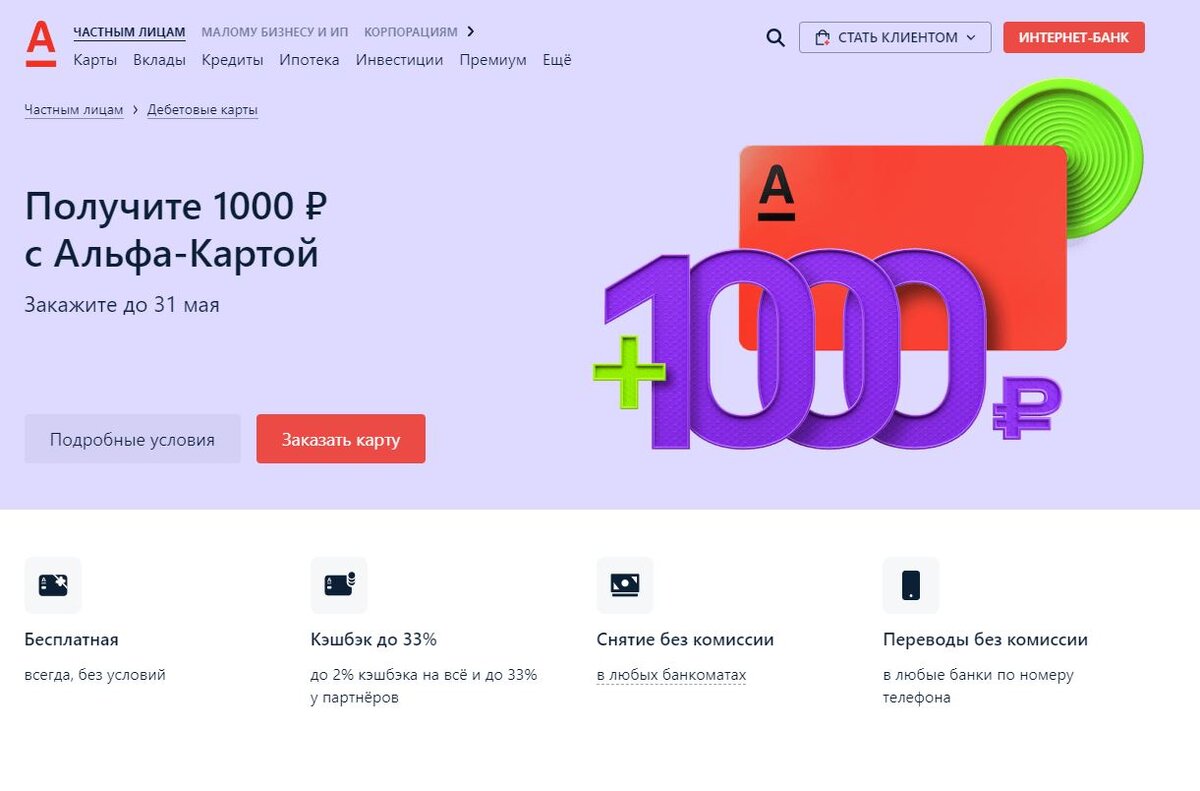
Task: Click the «Интернет-банк» button
Action: coord(1073,37)
